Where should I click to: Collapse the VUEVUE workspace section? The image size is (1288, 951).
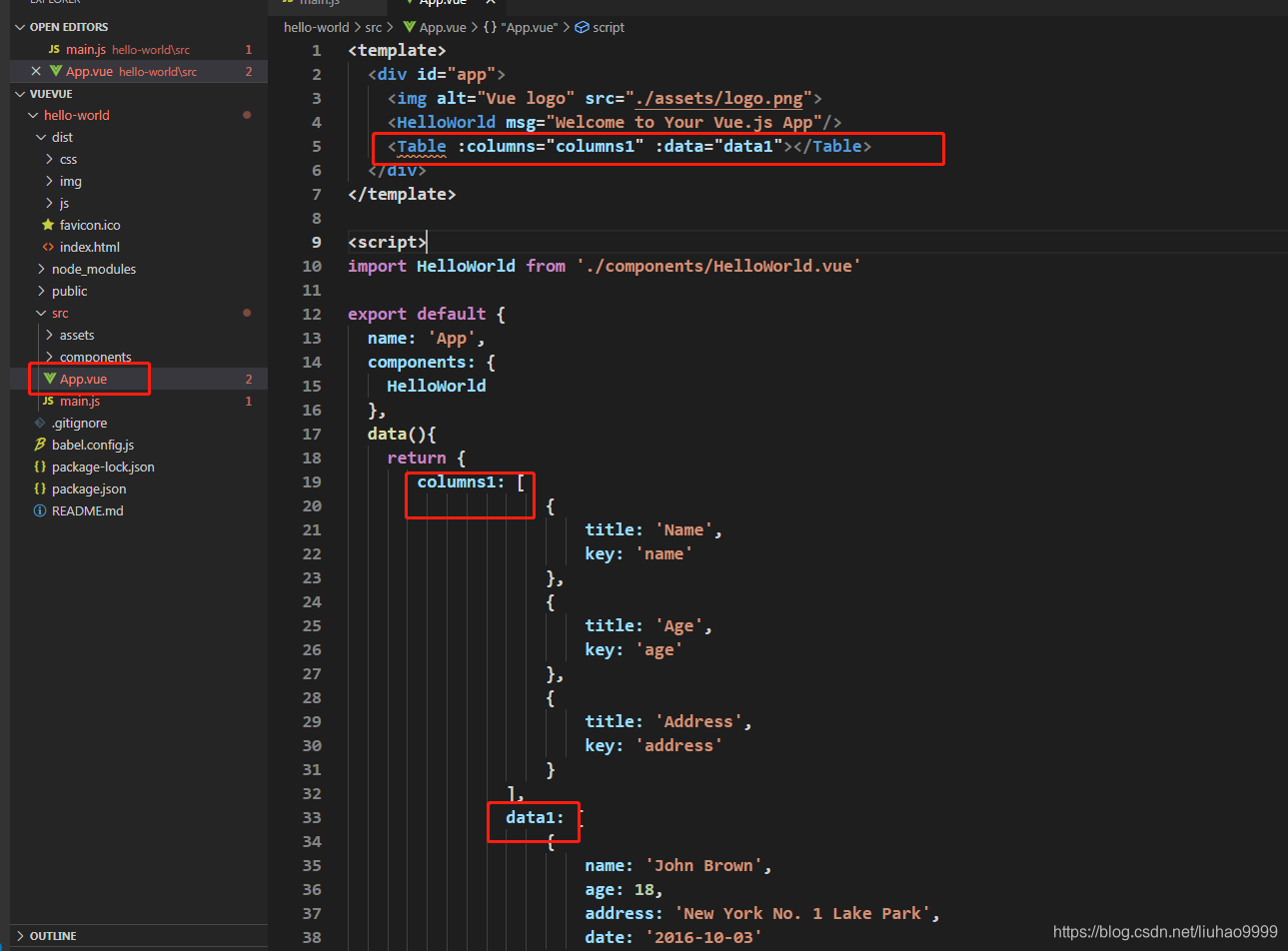point(20,94)
